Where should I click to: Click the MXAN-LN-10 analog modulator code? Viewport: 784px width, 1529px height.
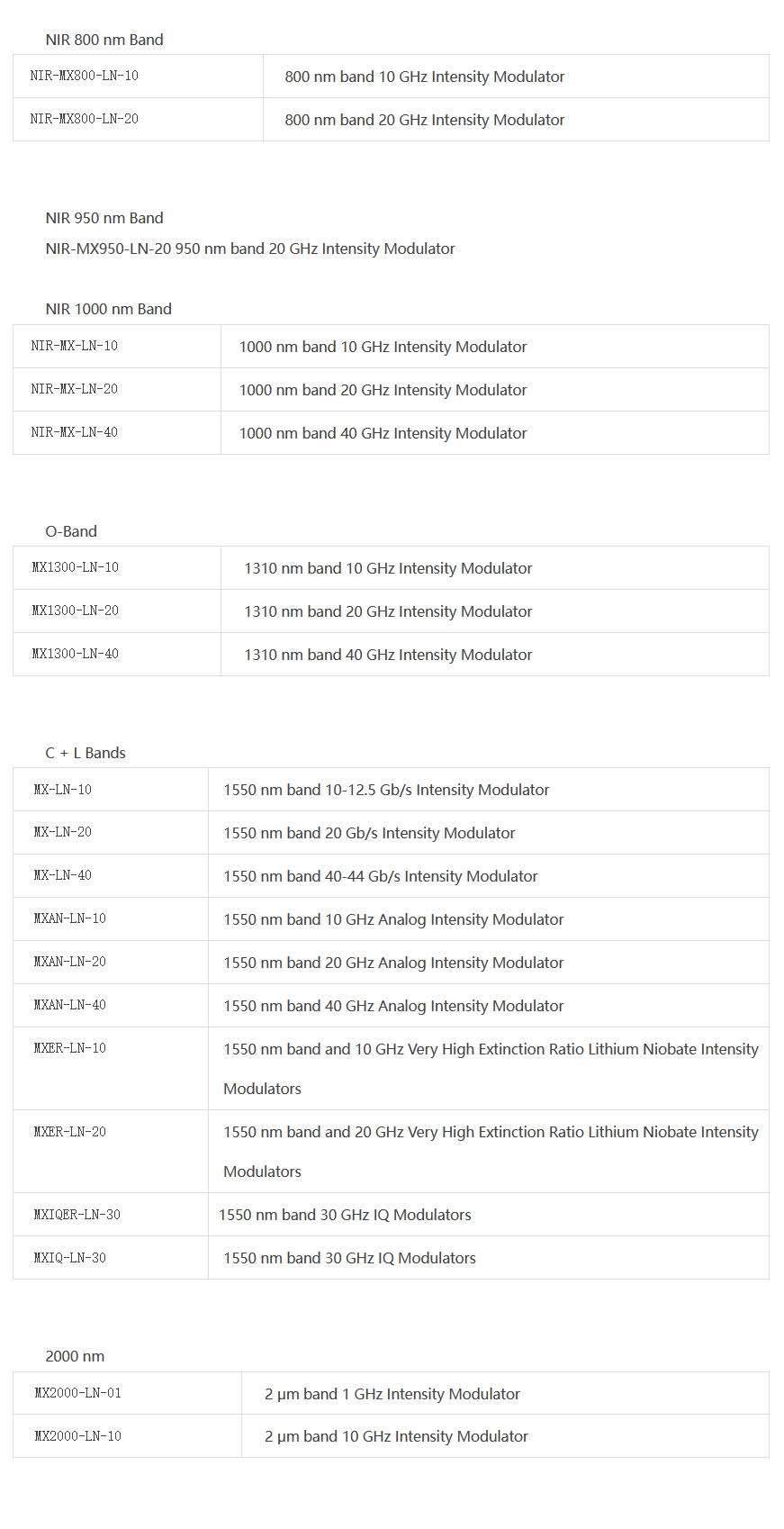tap(70, 918)
